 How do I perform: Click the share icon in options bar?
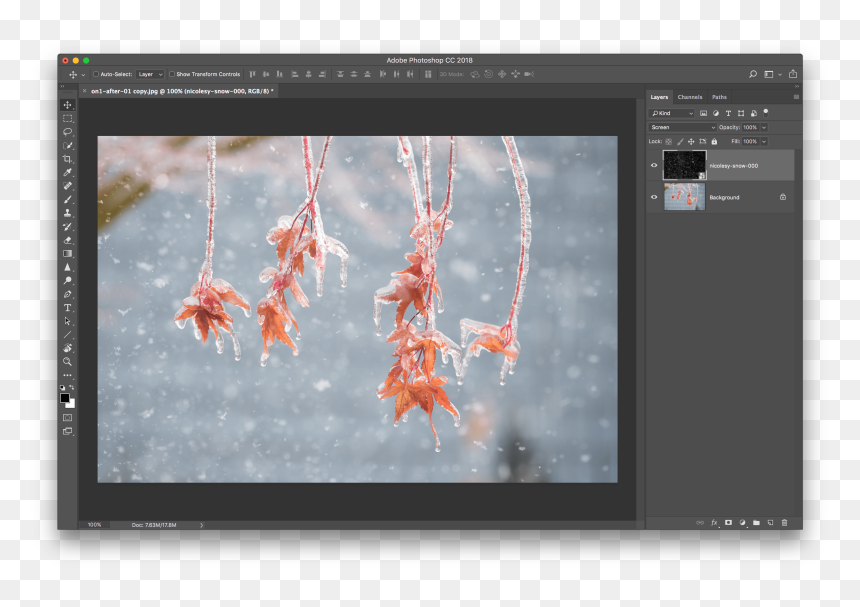pyautogui.click(x=793, y=74)
